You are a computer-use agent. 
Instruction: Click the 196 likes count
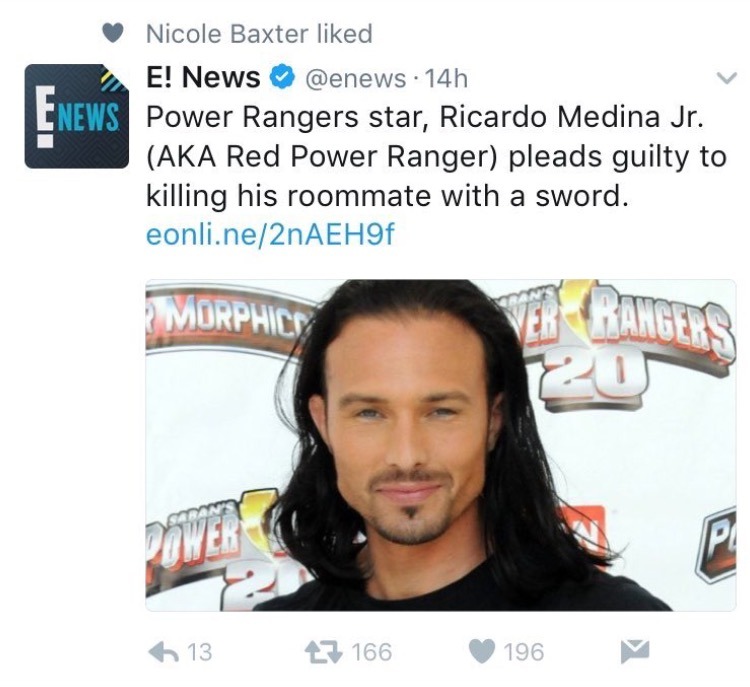(524, 652)
